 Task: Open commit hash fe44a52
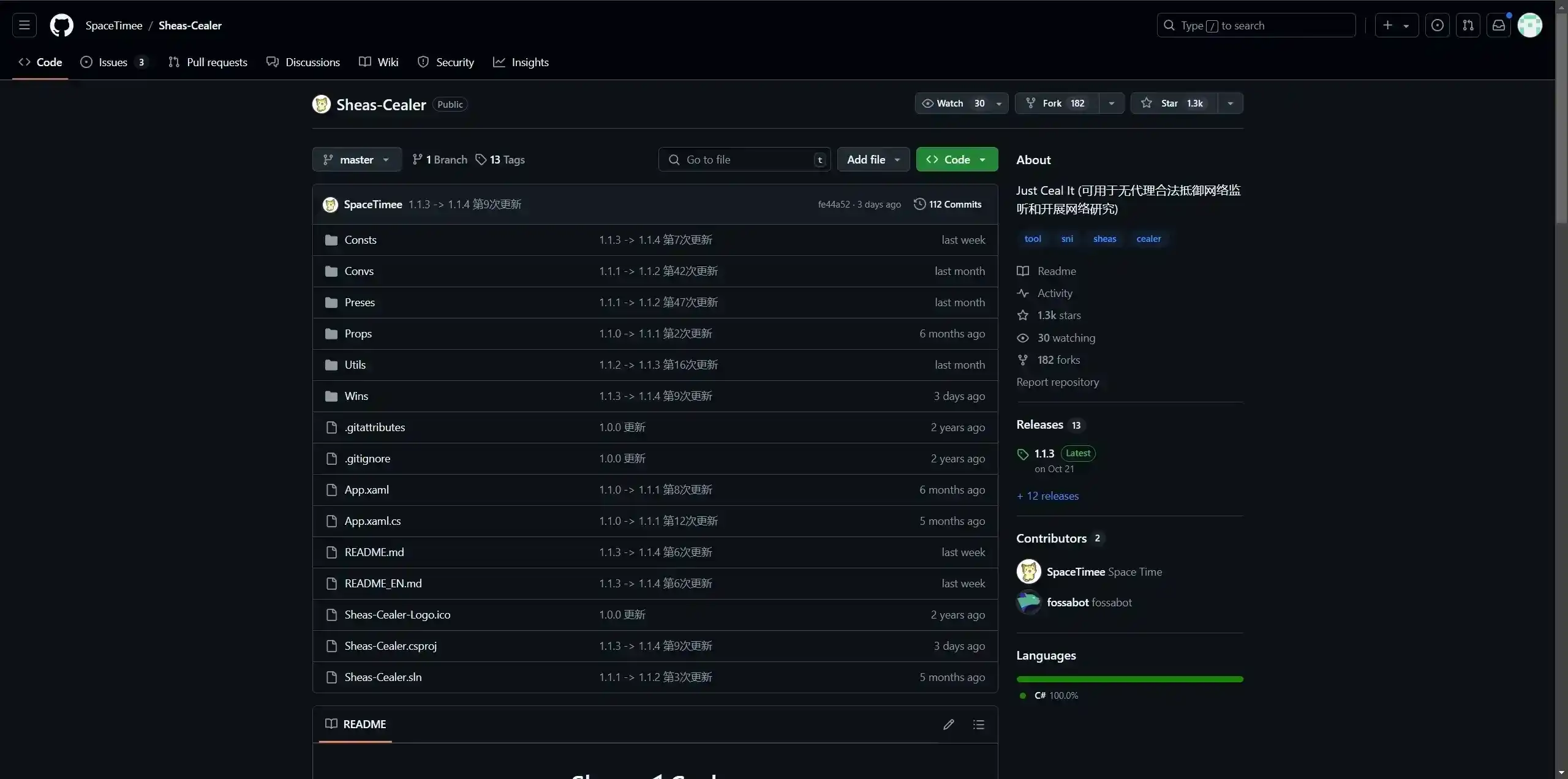coord(834,204)
